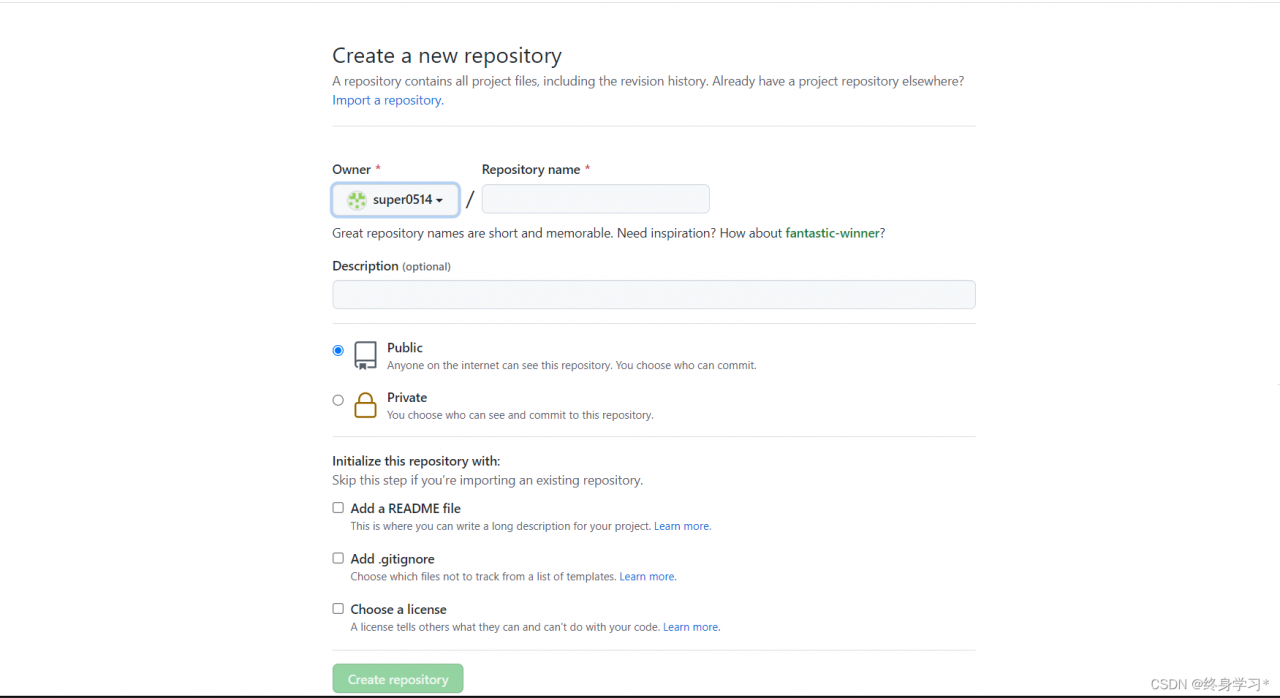This screenshot has height=698, width=1280.
Task: Click the super0514 avatar identicon
Action: coord(357,200)
